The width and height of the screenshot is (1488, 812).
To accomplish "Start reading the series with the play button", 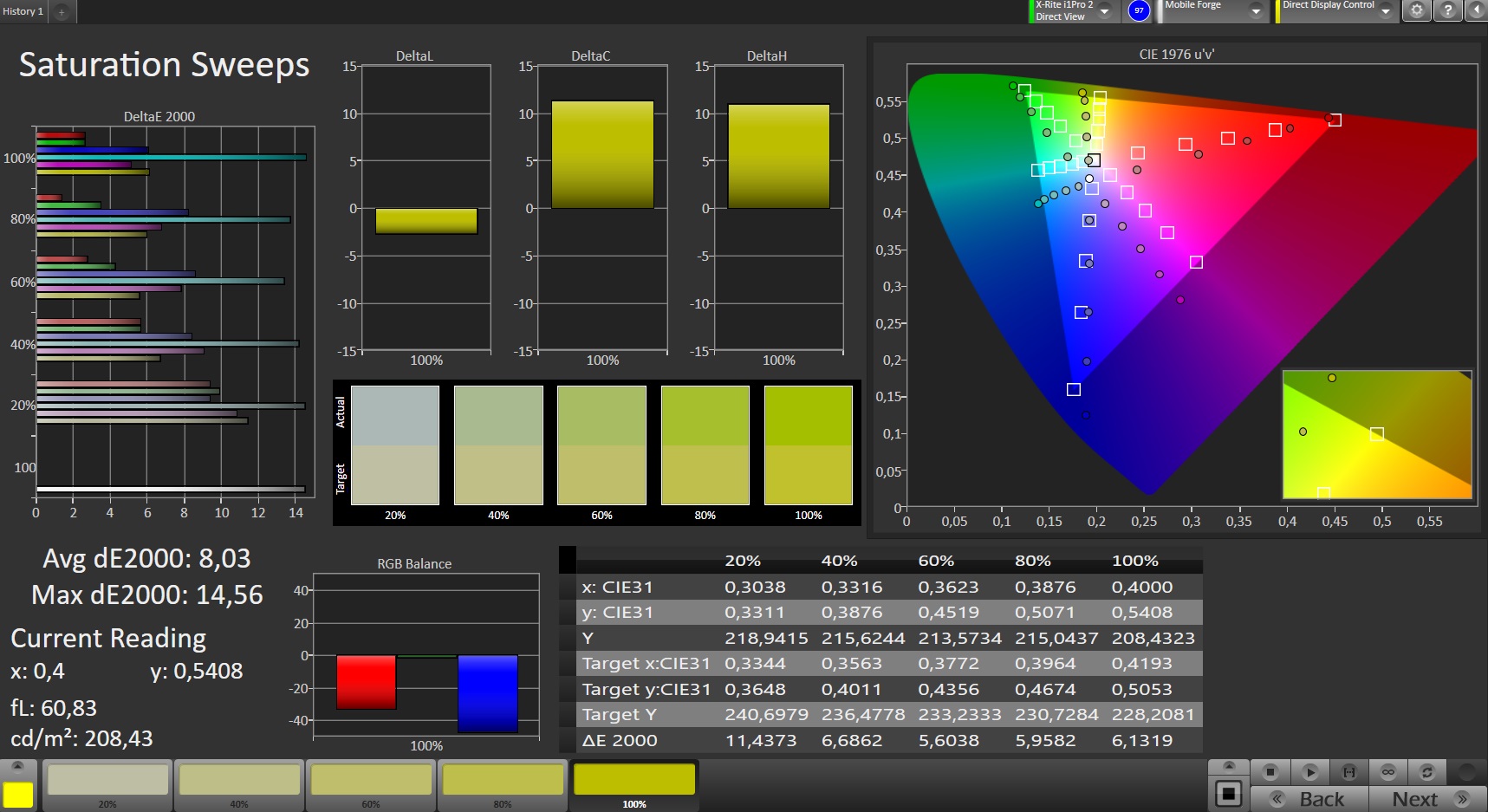I will 1310,772.
